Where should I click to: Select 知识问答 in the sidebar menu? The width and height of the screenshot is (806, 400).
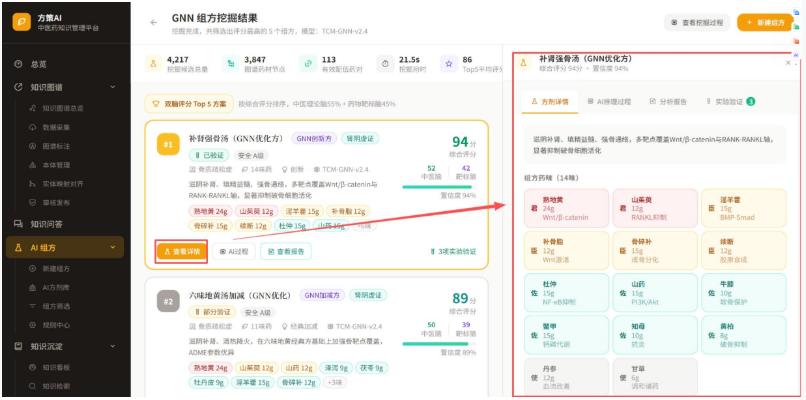[65, 224]
